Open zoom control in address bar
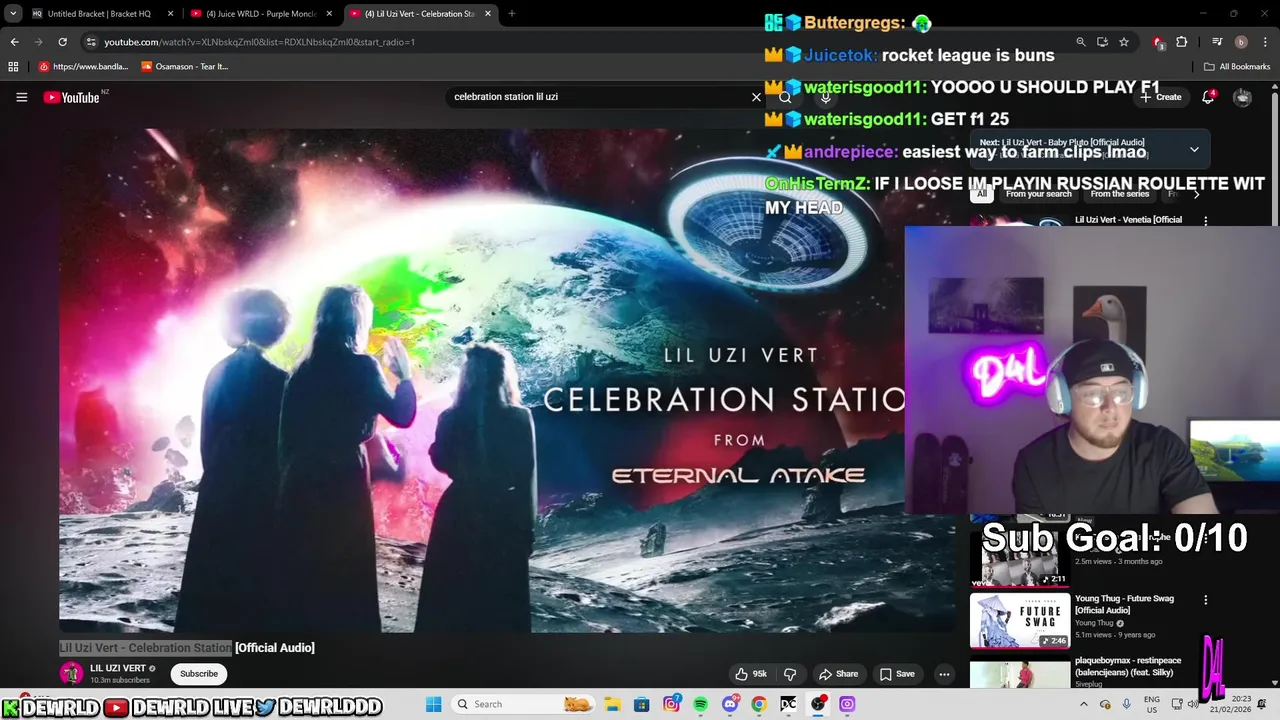1280x720 pixels. point(1080,42)
